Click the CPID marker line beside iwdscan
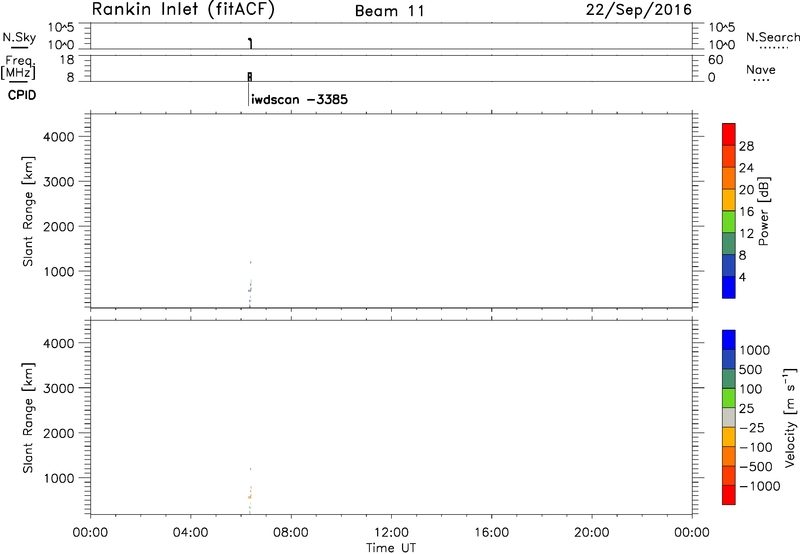Image resolution: width=800 pixels, height=554 pixels. click(248, 94)
